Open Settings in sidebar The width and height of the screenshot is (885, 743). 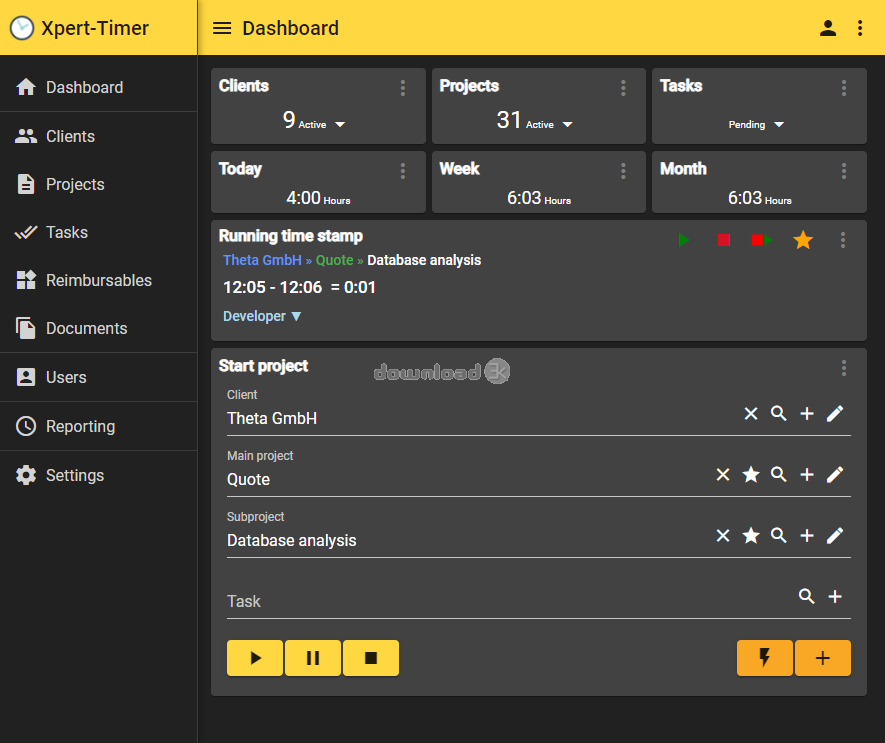99,476
